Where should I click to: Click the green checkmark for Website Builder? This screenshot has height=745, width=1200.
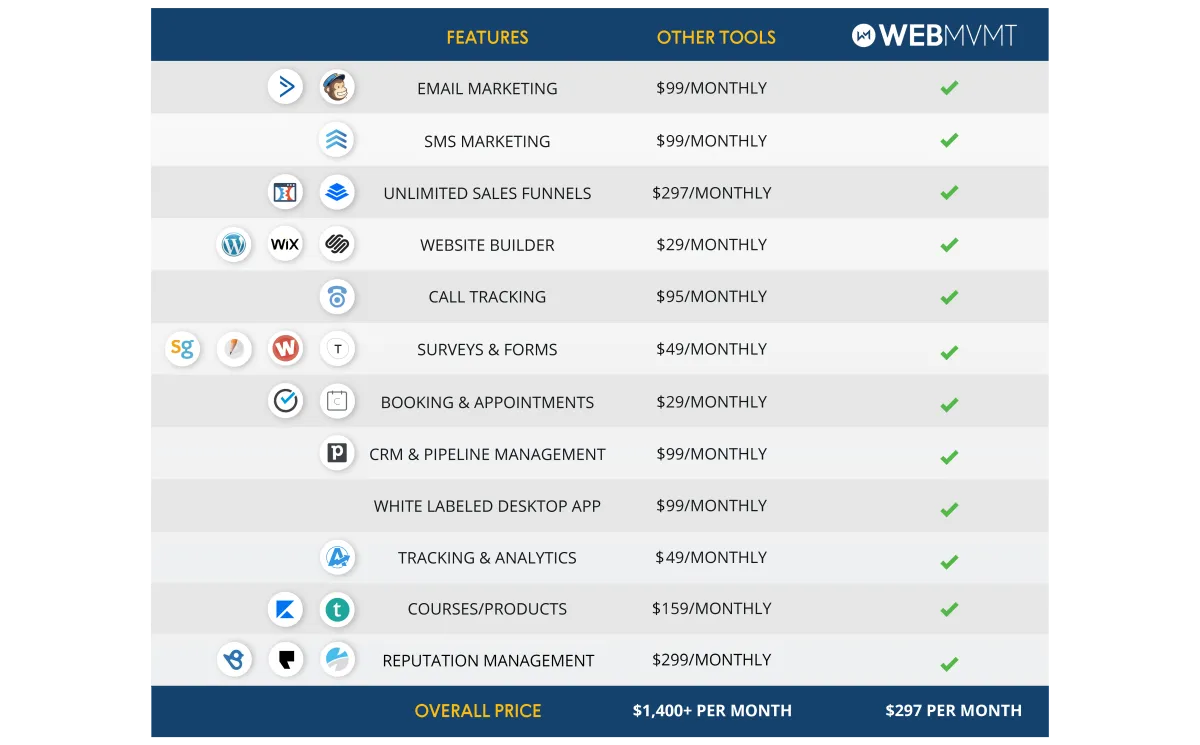(949, 245)
